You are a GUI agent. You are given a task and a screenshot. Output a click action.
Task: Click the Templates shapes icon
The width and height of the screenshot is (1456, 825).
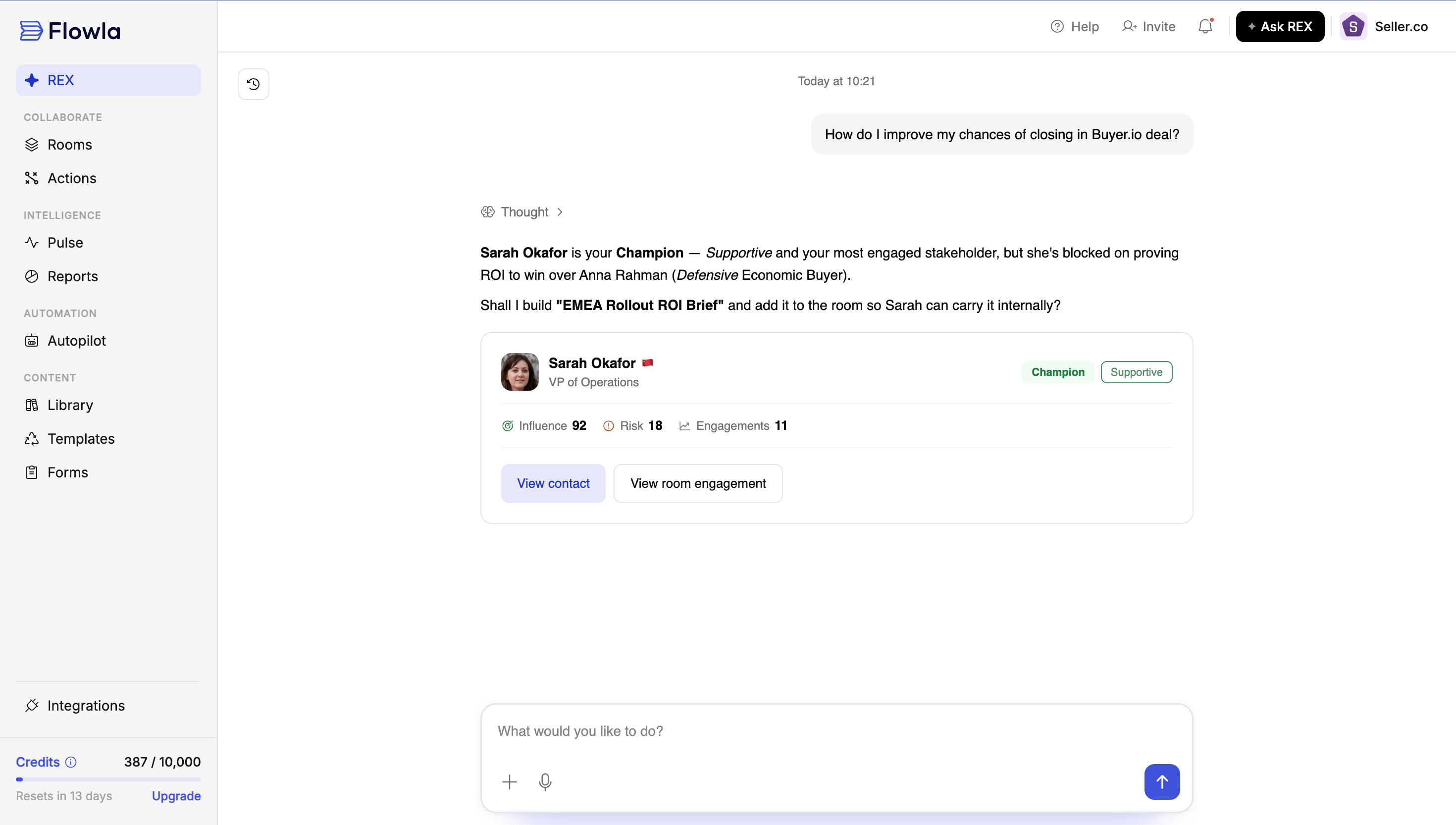[x=32, y=439]
